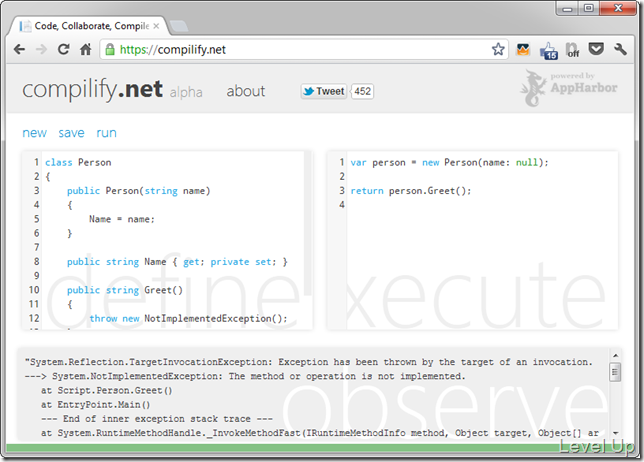The height and width of the screenshot is (462, 644).
Task: Click the define editor vertical scrollbar
Action: coord(307,222)
